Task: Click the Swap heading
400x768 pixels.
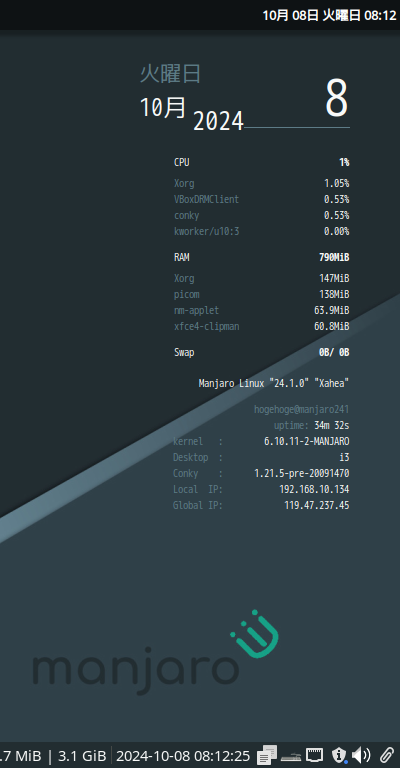Action: tap(184, 352)
